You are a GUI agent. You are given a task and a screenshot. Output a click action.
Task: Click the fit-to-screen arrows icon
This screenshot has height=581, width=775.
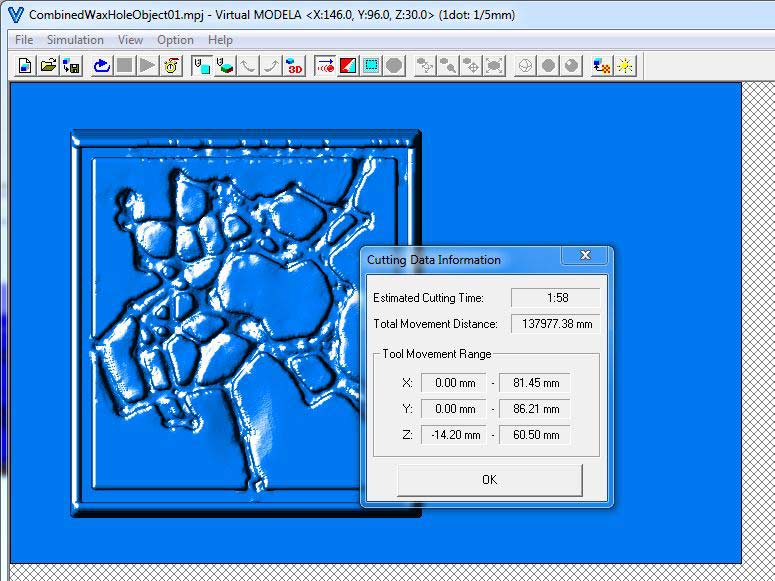[494, 66]
